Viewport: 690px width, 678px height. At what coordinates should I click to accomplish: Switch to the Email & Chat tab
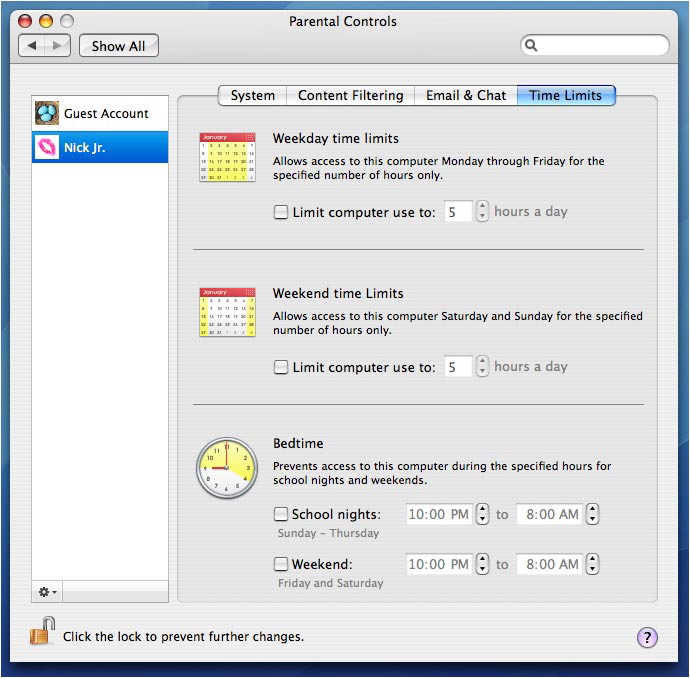466,96
